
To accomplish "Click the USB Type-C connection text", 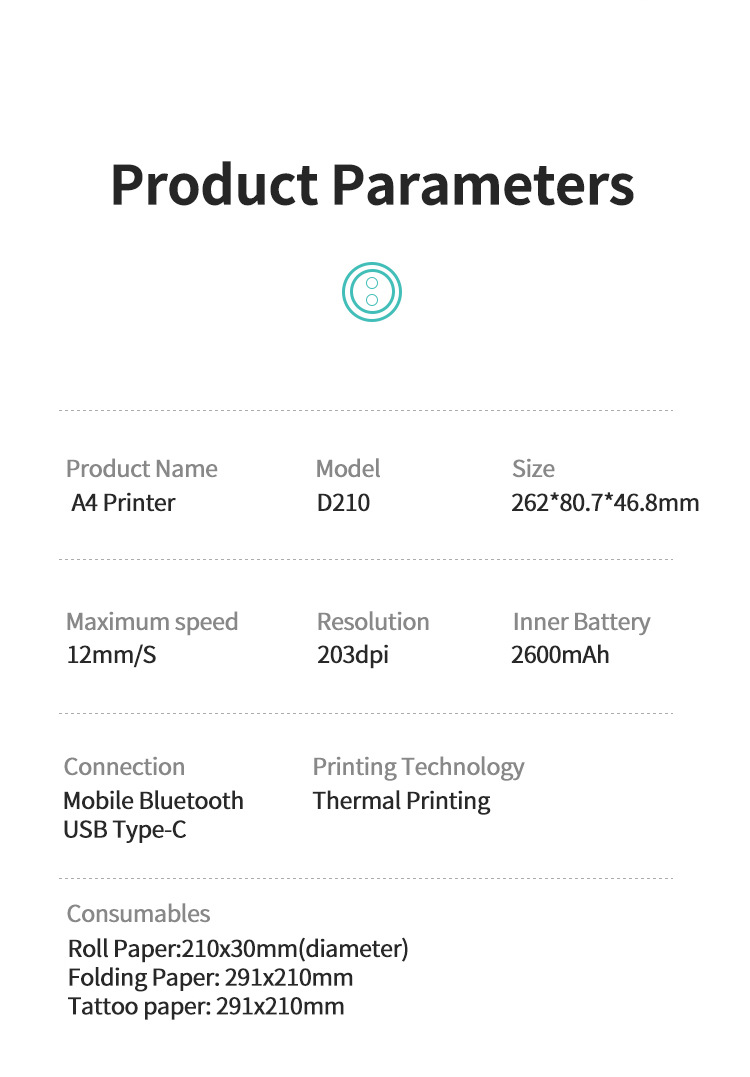I will pyautogui.click(x=125, y=829).
